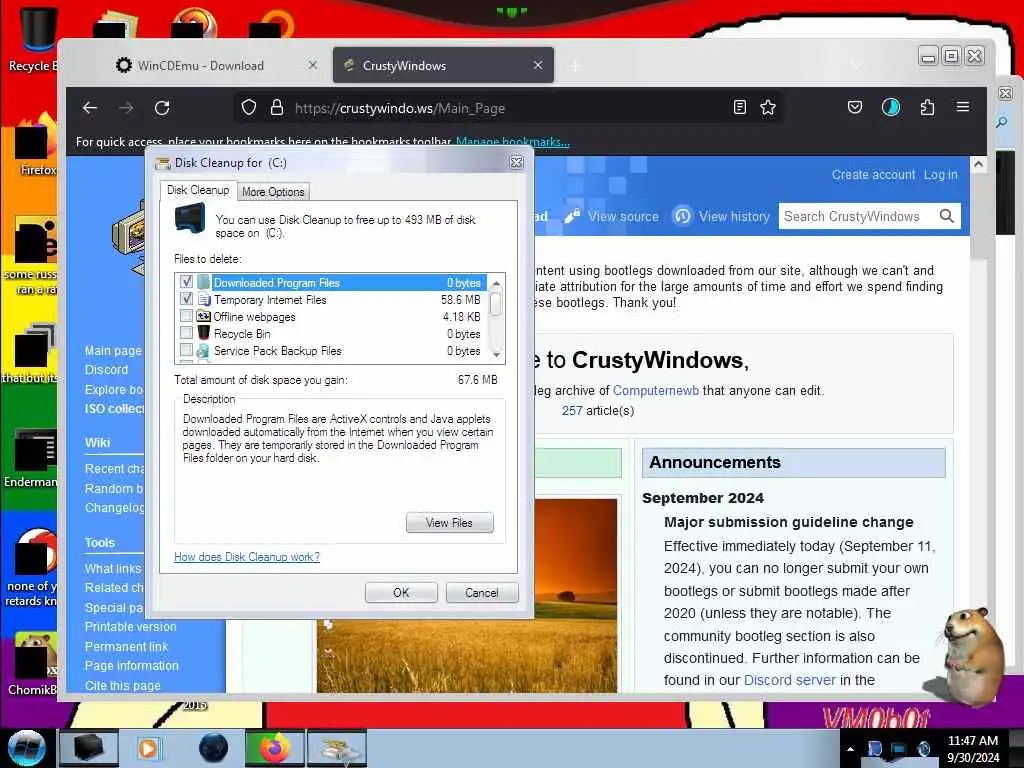Click the View Files button
The width and height of the screenshot is (1024, 768).
pos(449,522)
